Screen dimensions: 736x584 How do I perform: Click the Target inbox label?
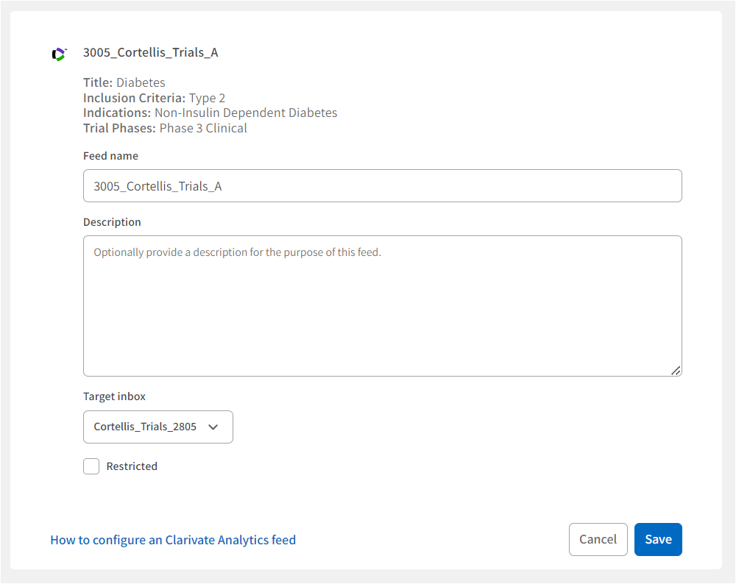click(x=114, y=396)
